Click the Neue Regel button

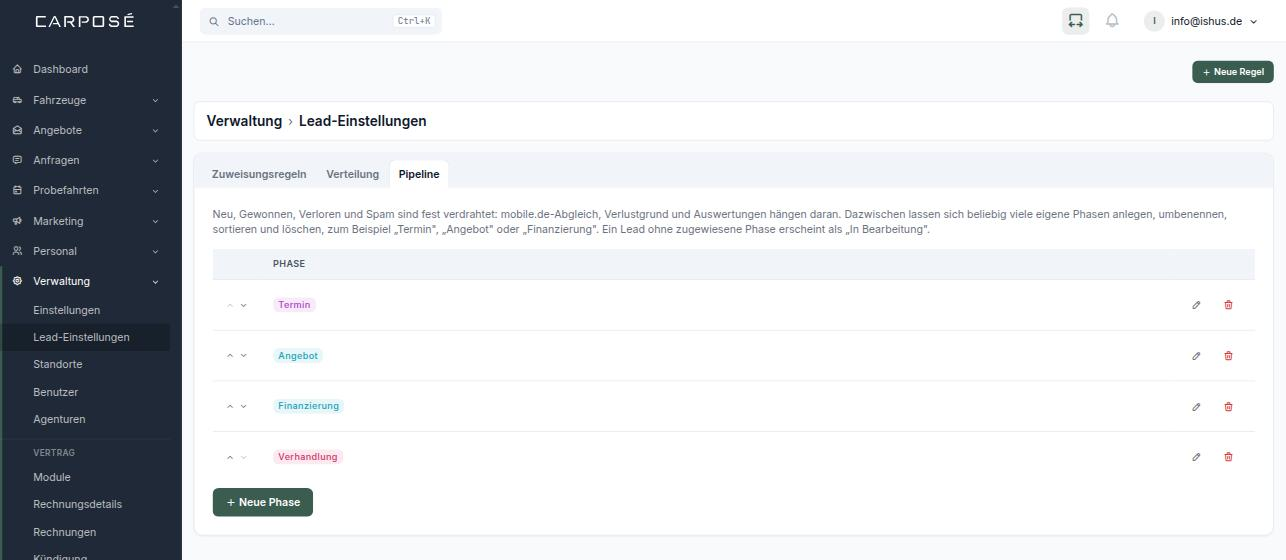point(1233,72)
